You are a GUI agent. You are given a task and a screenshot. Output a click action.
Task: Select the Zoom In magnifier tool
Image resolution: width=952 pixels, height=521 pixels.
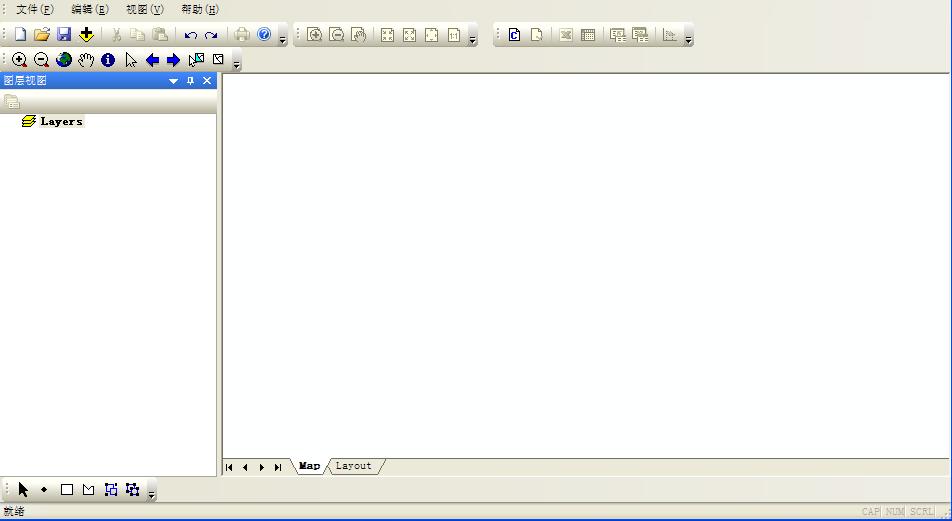[19, 60]
